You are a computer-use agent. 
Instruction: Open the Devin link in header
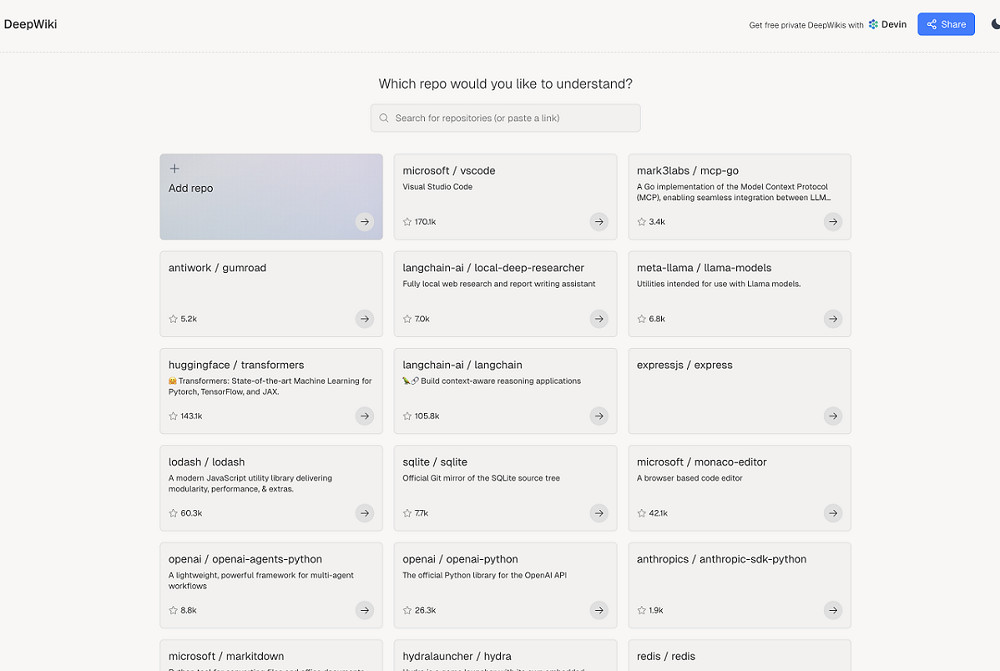click(x=887, y=24)
